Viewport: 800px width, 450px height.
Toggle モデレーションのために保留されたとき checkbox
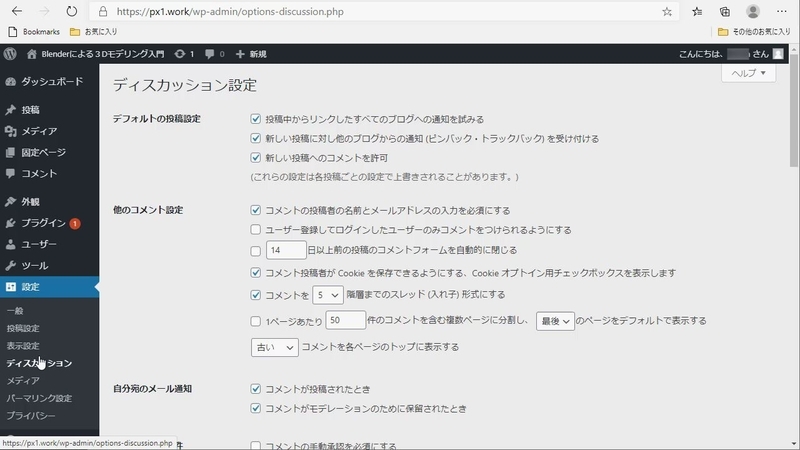(256, 408)
